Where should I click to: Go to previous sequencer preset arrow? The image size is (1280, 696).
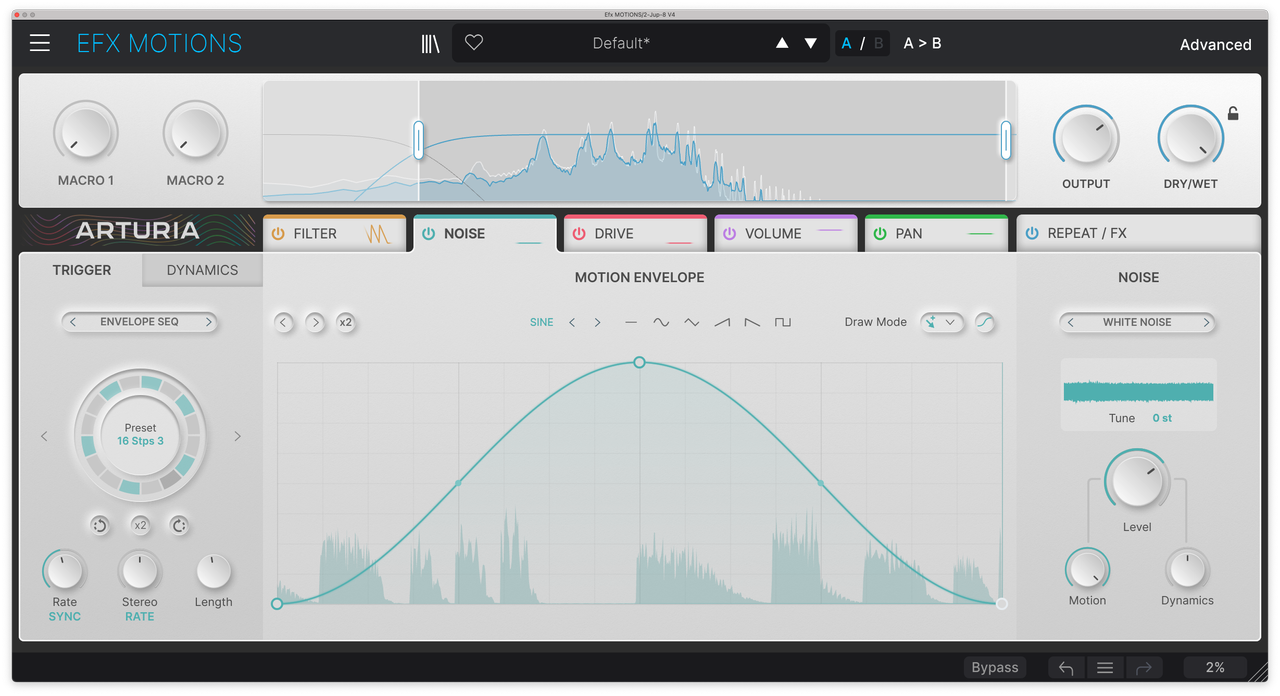[44, 436]
